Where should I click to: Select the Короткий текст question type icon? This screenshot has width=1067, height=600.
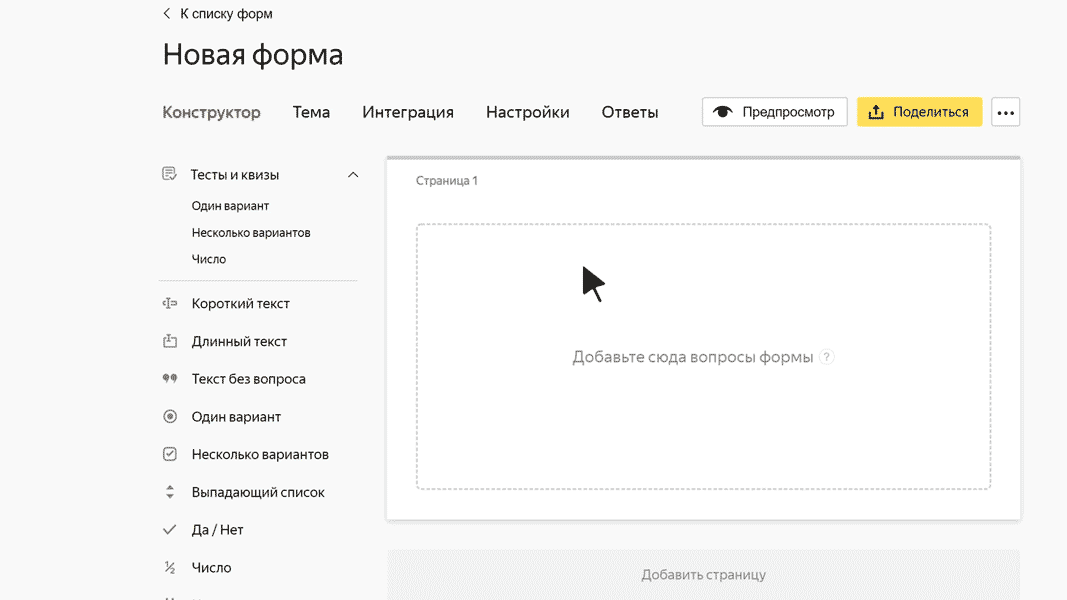pyautogui.click(x=170, y=302)
